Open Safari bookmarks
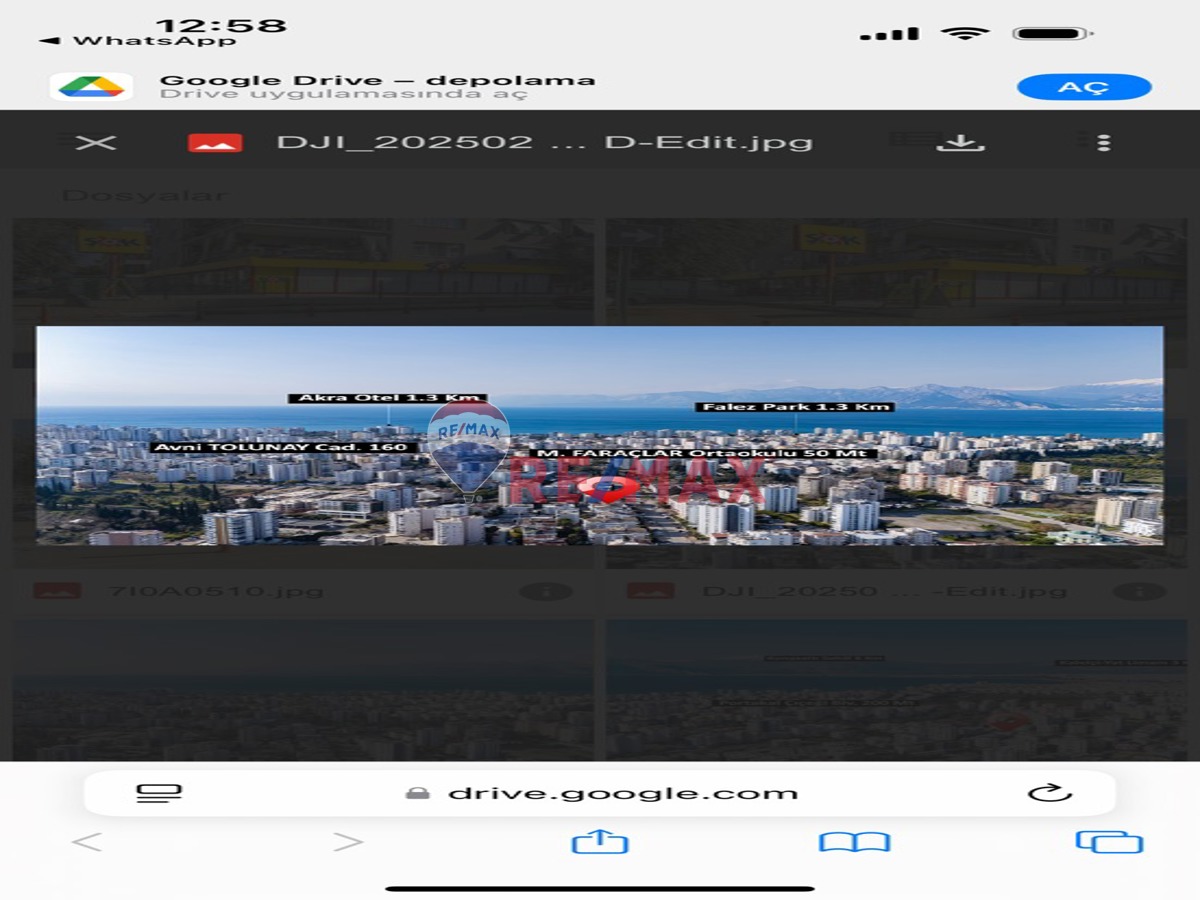Image resolution: width=1200 pixels, height=900 pixels. [x=854, y=842]
